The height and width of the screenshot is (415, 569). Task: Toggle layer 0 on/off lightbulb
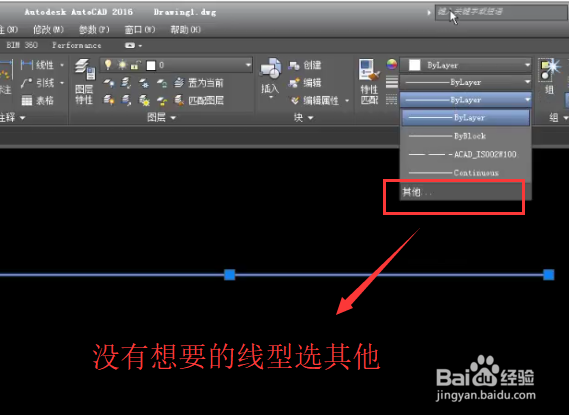(108, 65)
